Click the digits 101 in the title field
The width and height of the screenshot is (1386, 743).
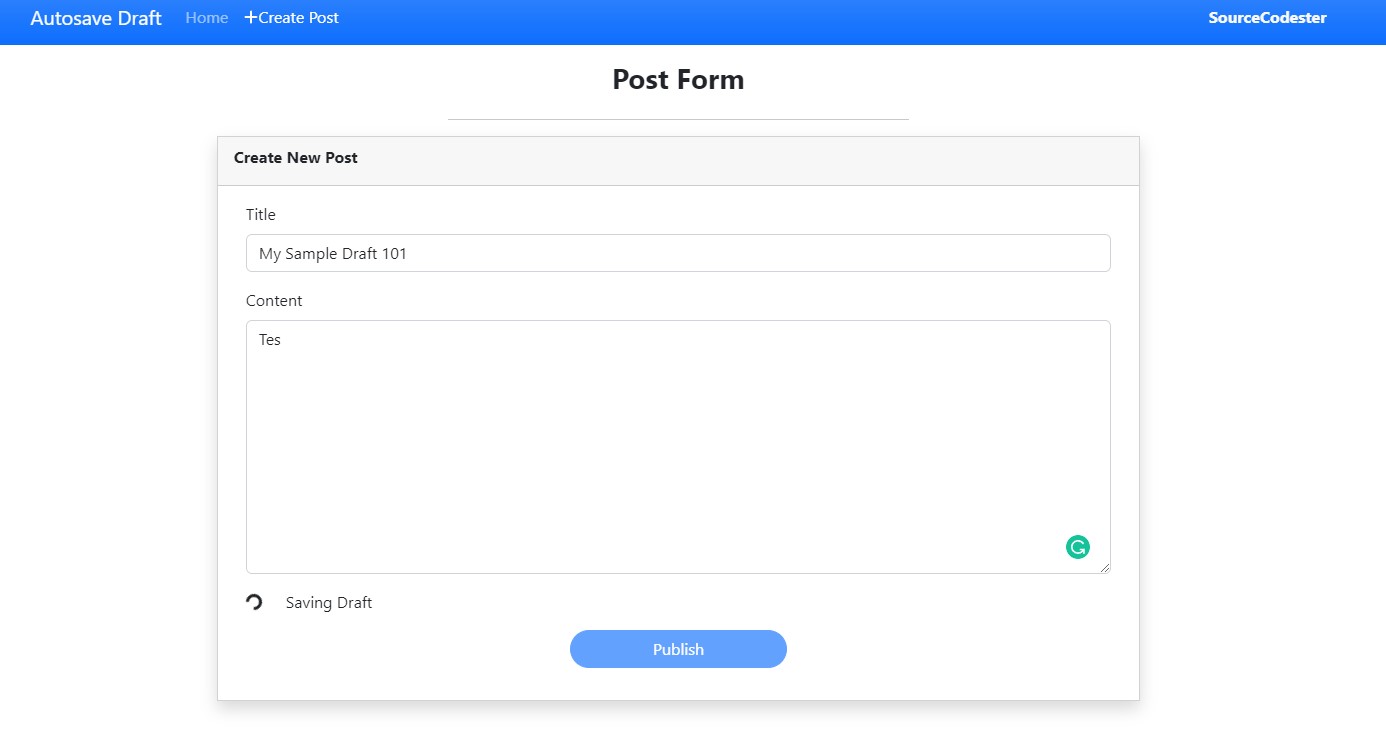[x=394, y=254]
